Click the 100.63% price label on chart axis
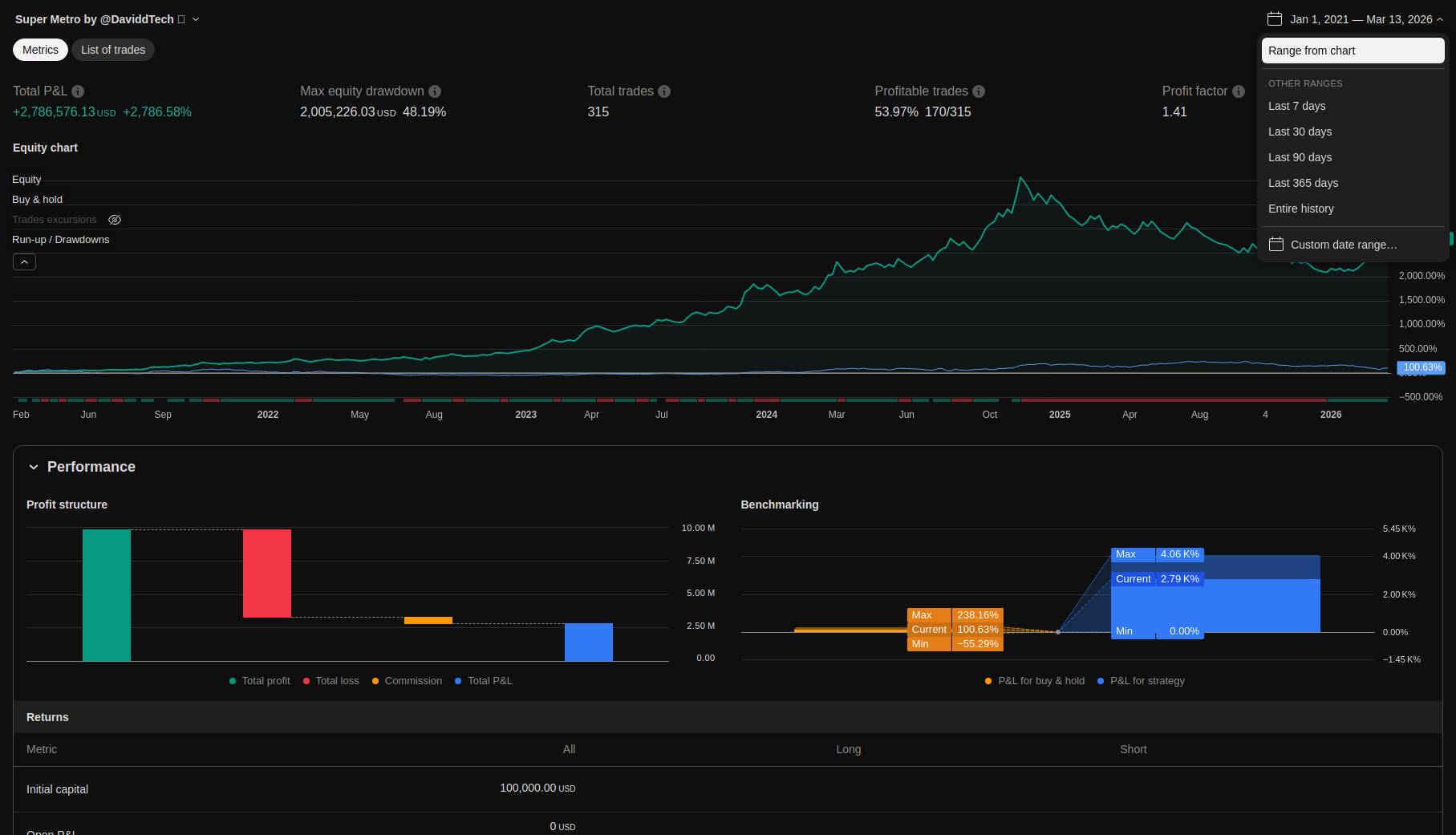Viewport: 1456px width, 835px height. click(x=1422, y=367)
